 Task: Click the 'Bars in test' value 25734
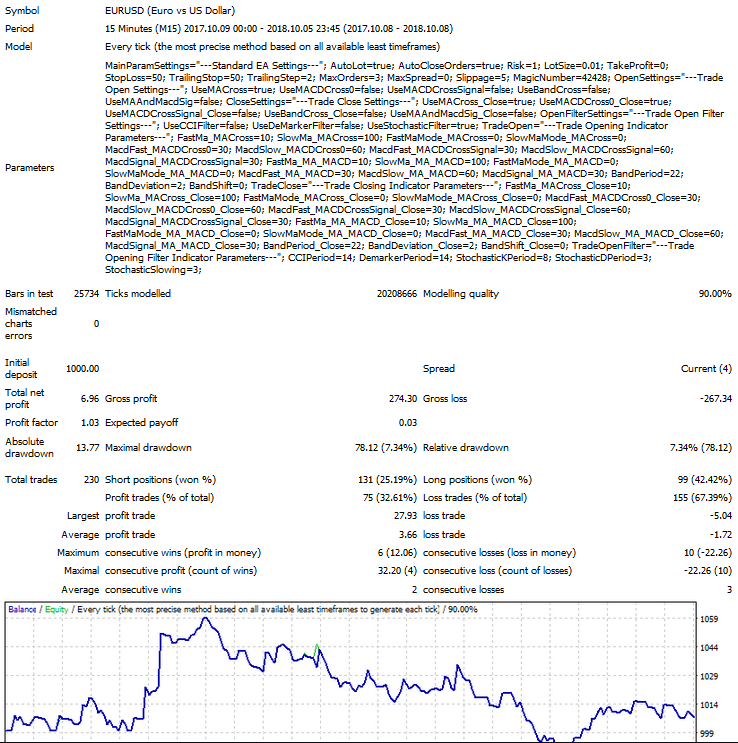pos(86,294)
